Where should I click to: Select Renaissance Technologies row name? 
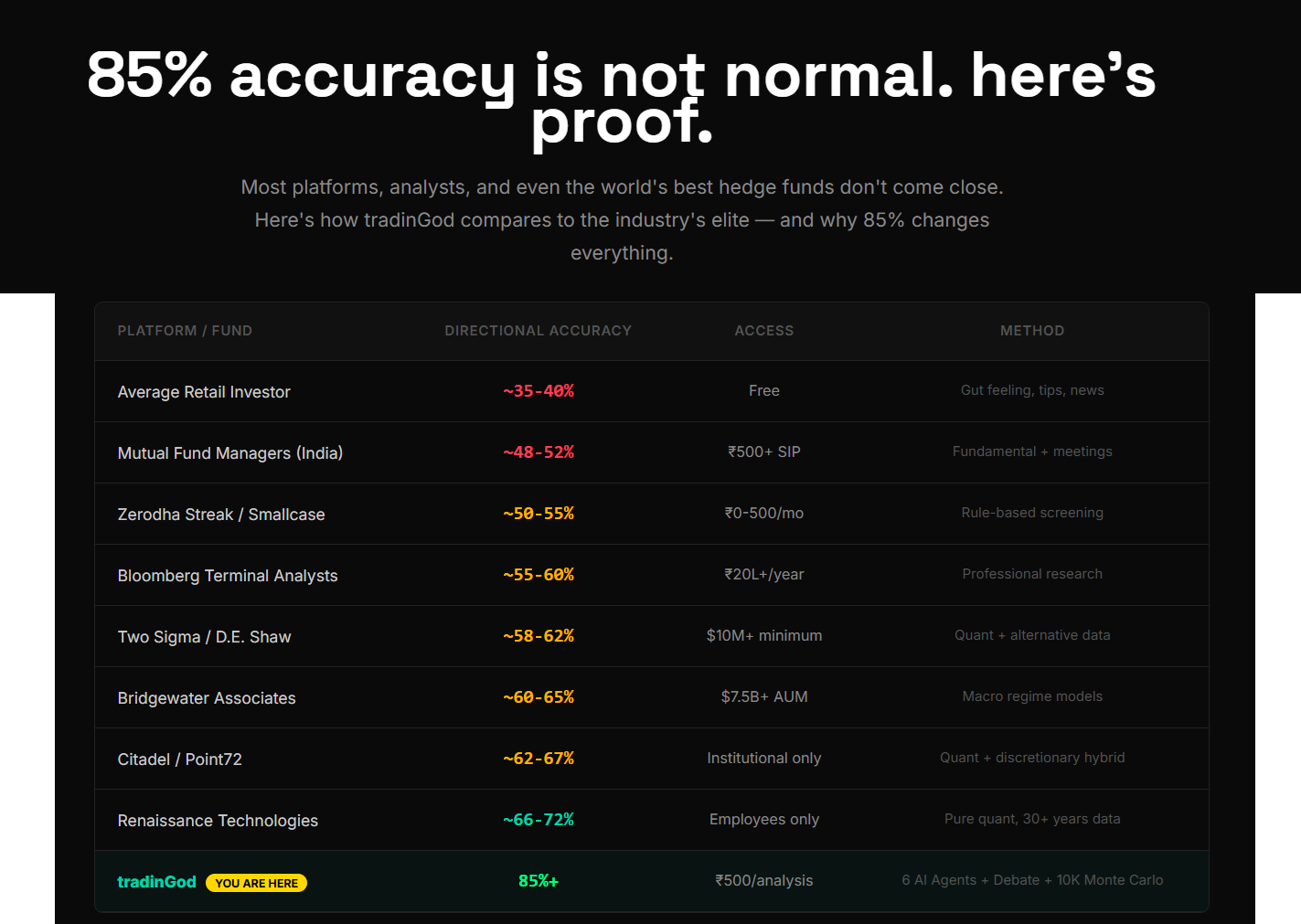tap(218, 821)
